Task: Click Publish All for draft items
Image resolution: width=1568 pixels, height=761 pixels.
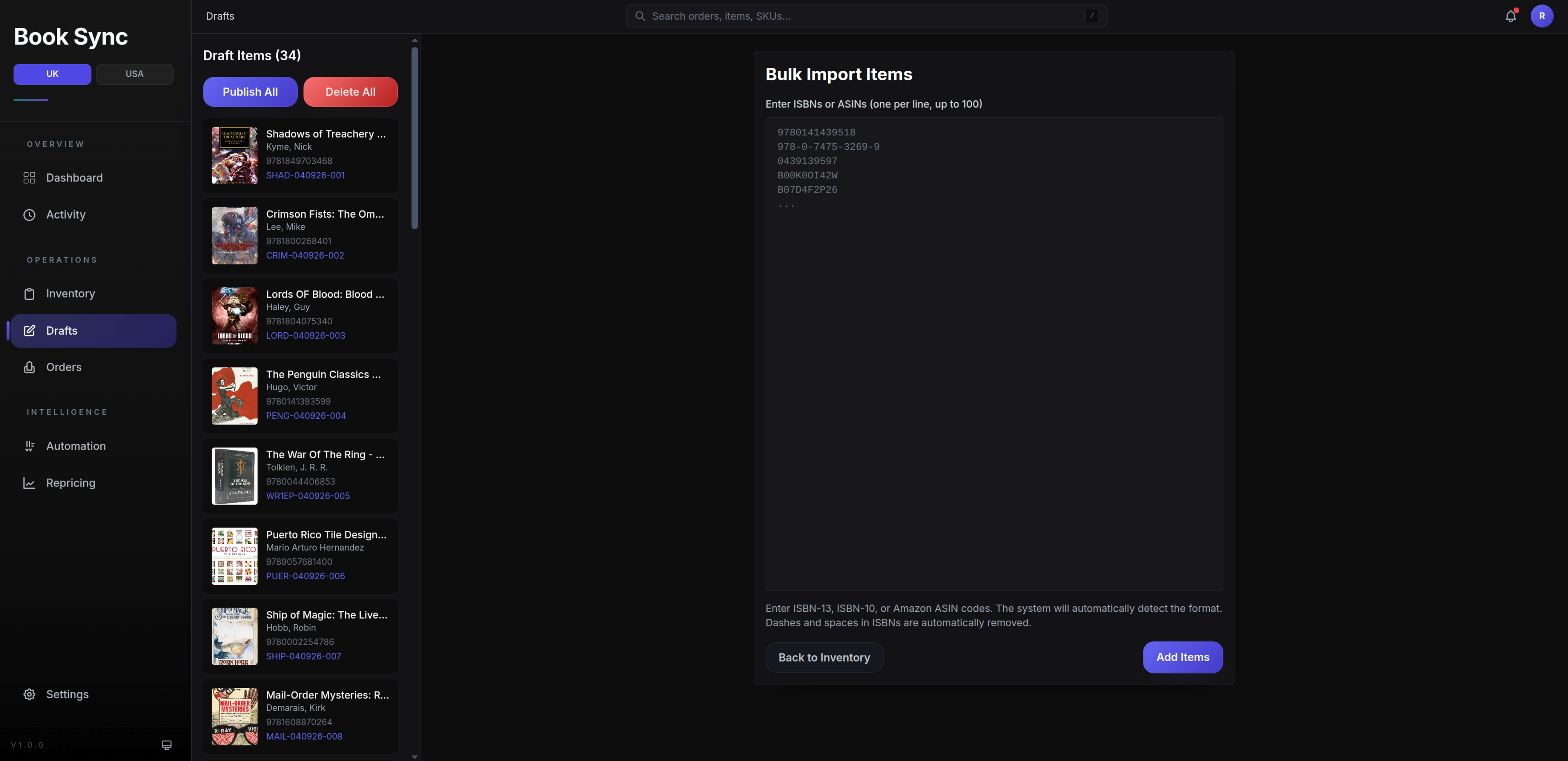Action: (x=250, y=92)
